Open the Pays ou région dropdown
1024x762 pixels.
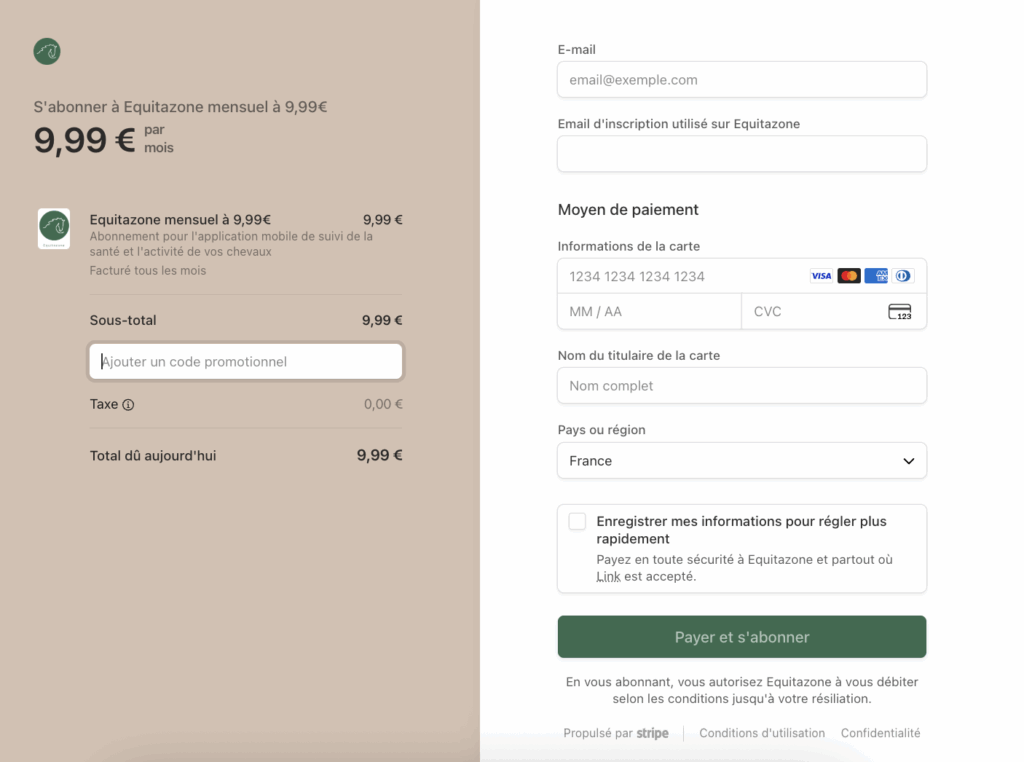pos(742,461)
